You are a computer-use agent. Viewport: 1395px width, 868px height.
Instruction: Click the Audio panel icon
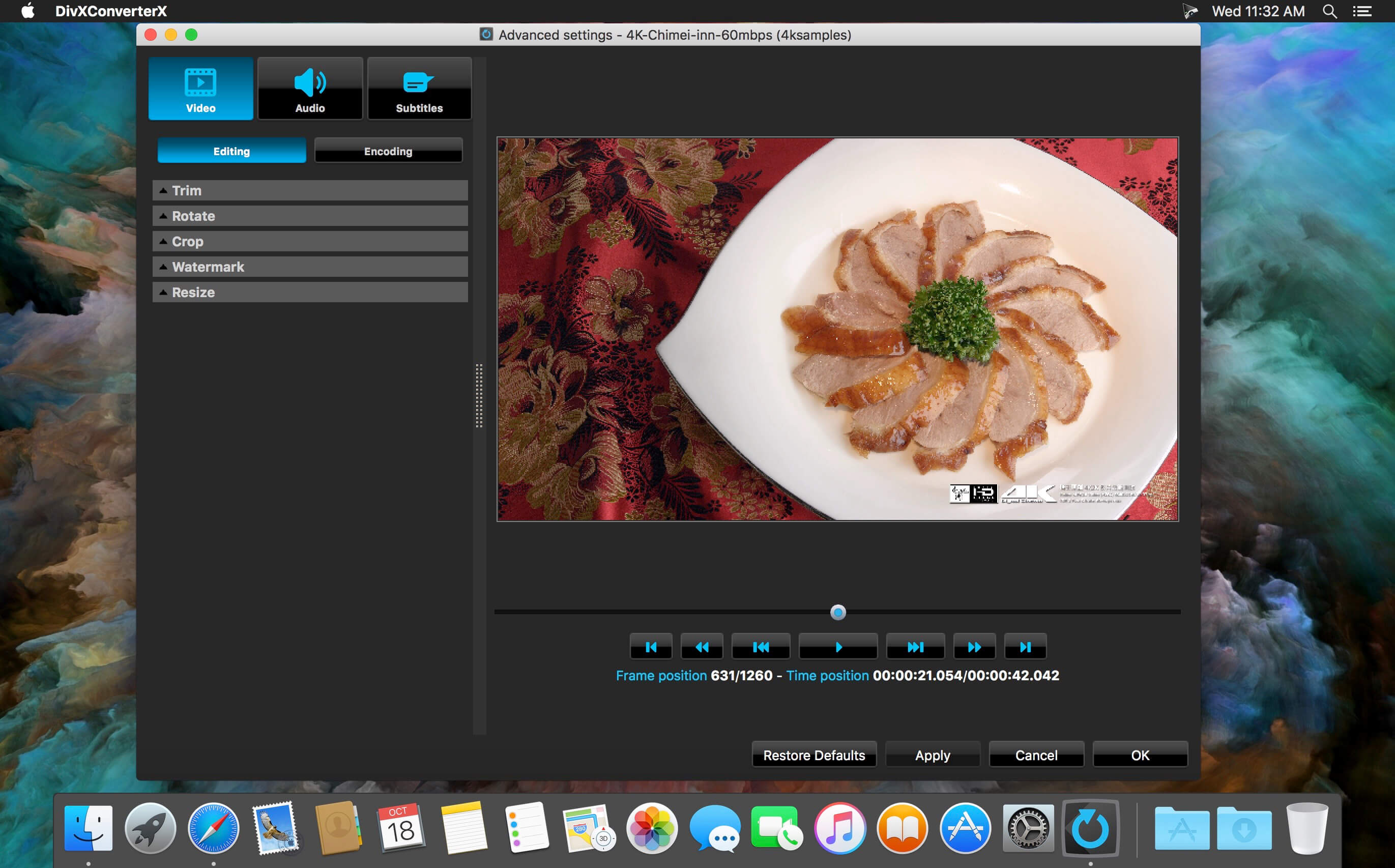[x=309, y=88]
